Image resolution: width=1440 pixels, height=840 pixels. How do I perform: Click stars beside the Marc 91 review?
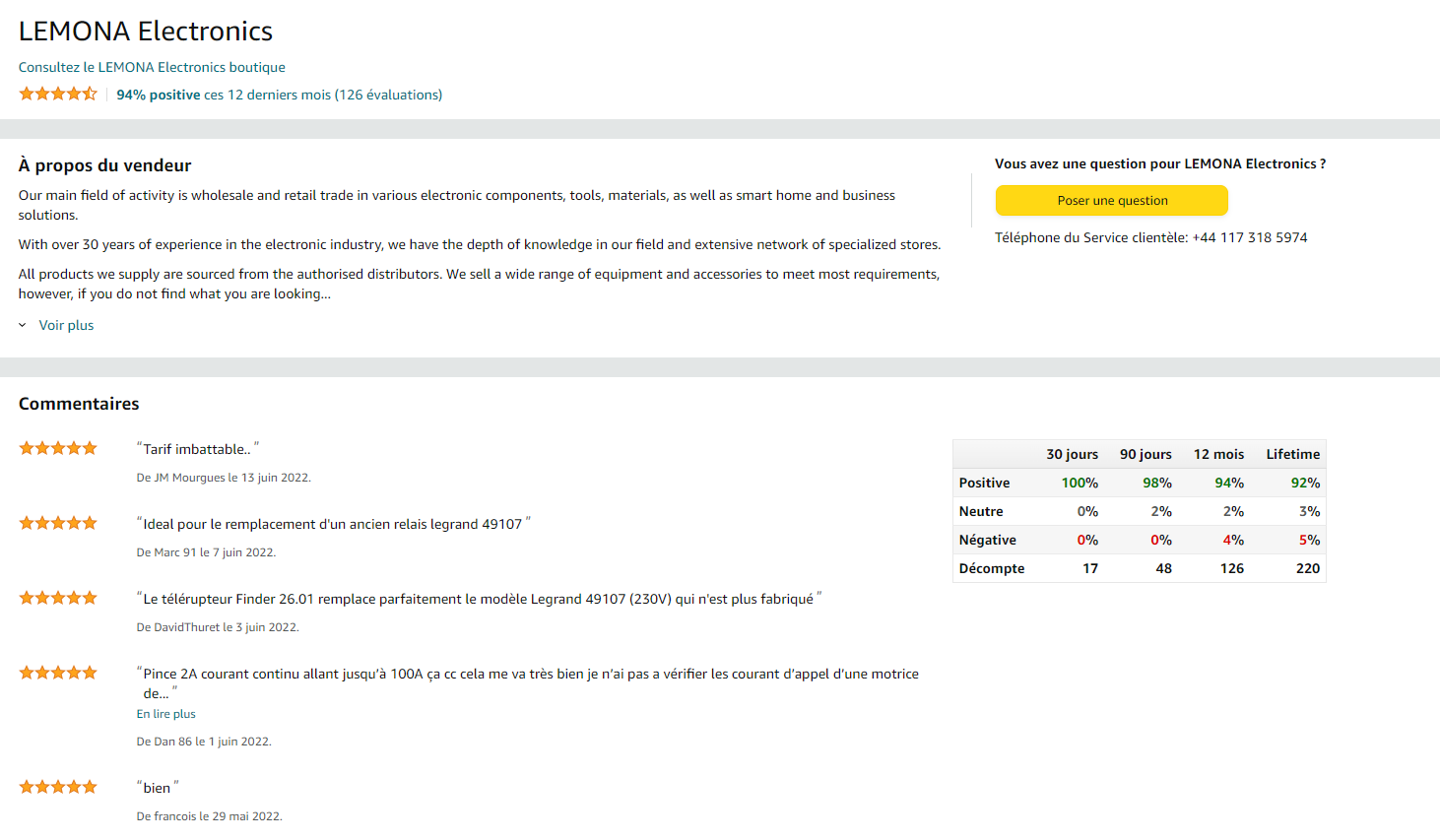pos(58,523)
